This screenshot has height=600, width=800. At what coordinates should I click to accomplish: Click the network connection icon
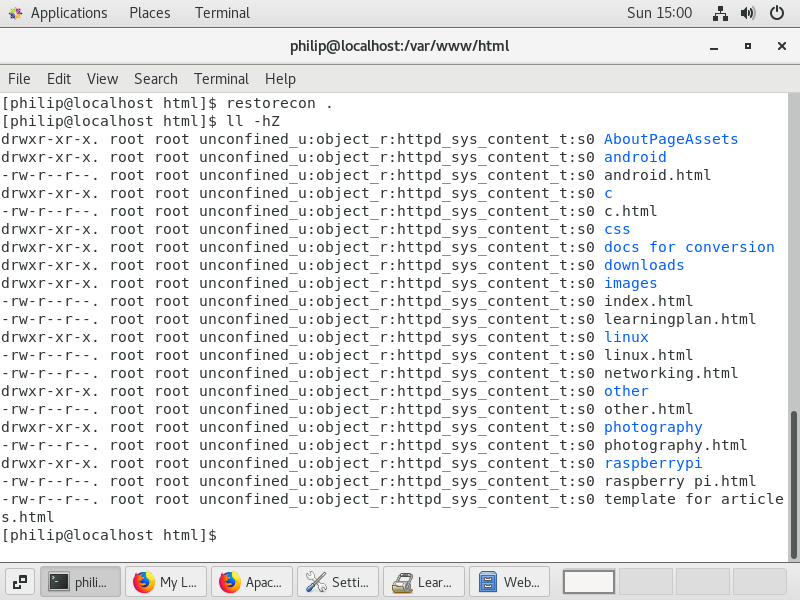click(x=720, y=13)
